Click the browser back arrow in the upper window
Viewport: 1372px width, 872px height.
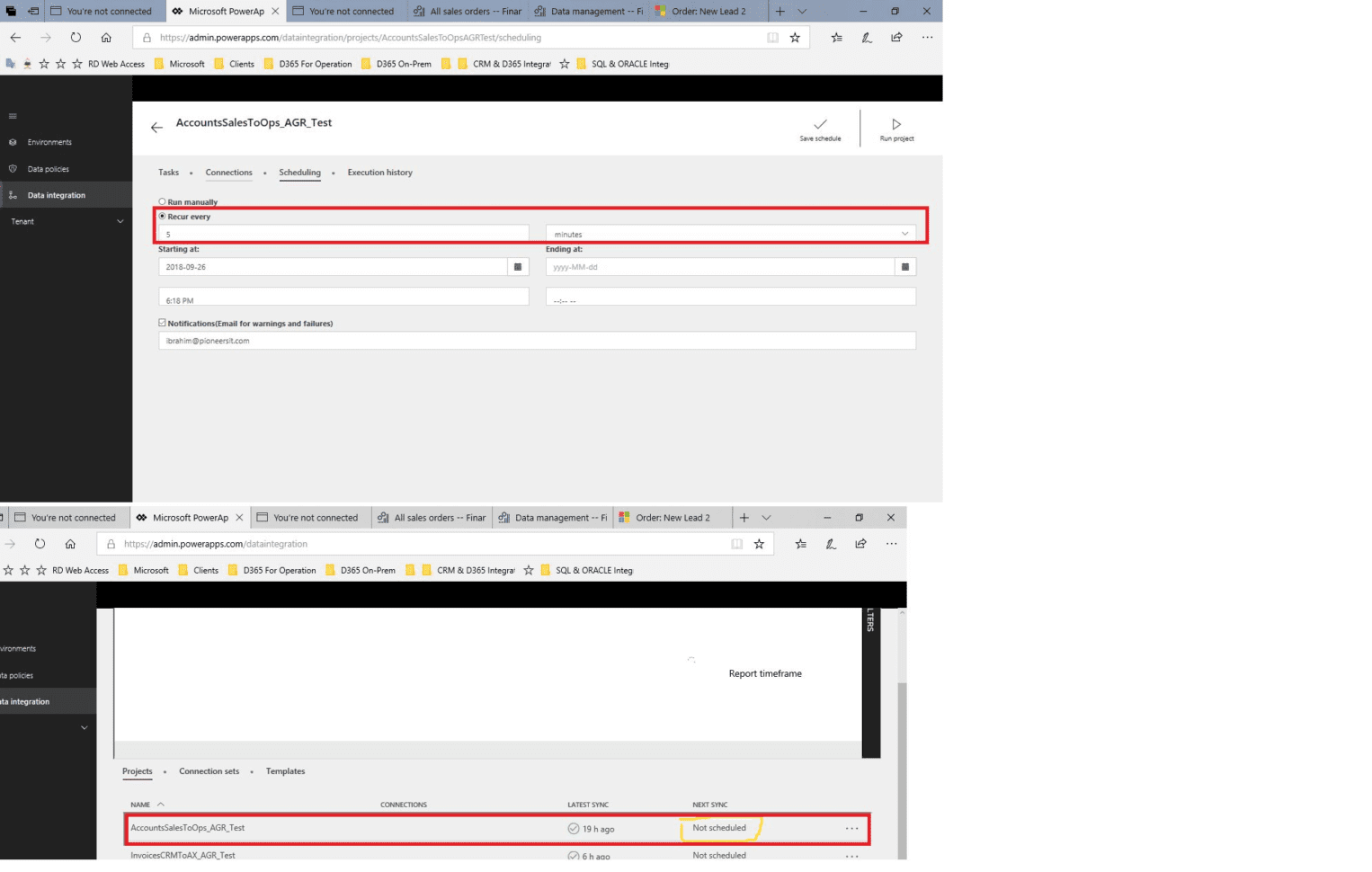coord(15,38)
